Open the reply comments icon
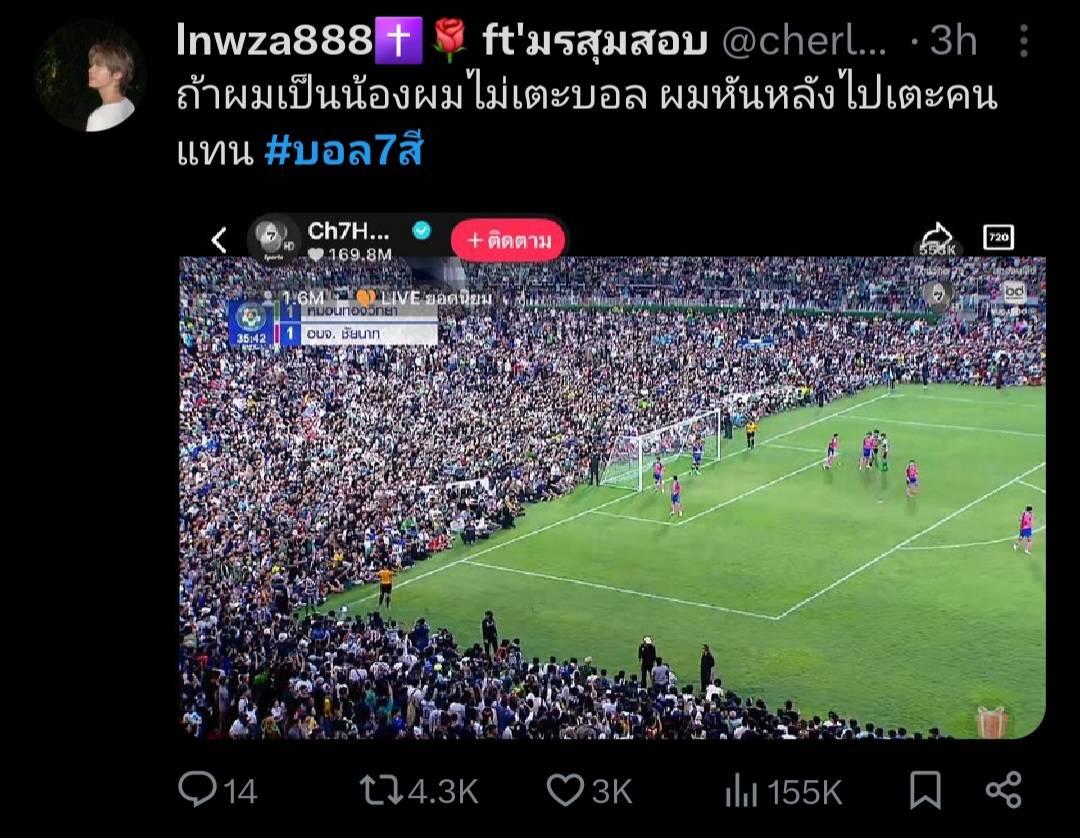Viewport: 1080px width, 838px height. 198,789
